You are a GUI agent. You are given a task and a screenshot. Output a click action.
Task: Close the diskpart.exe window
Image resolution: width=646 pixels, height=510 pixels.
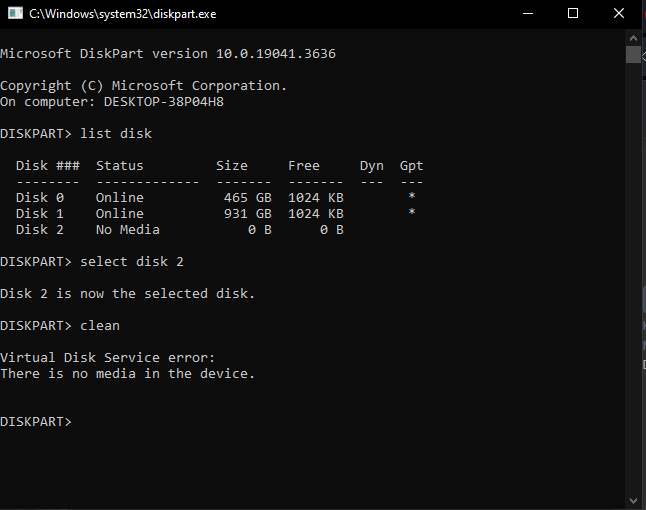point(619,14)
